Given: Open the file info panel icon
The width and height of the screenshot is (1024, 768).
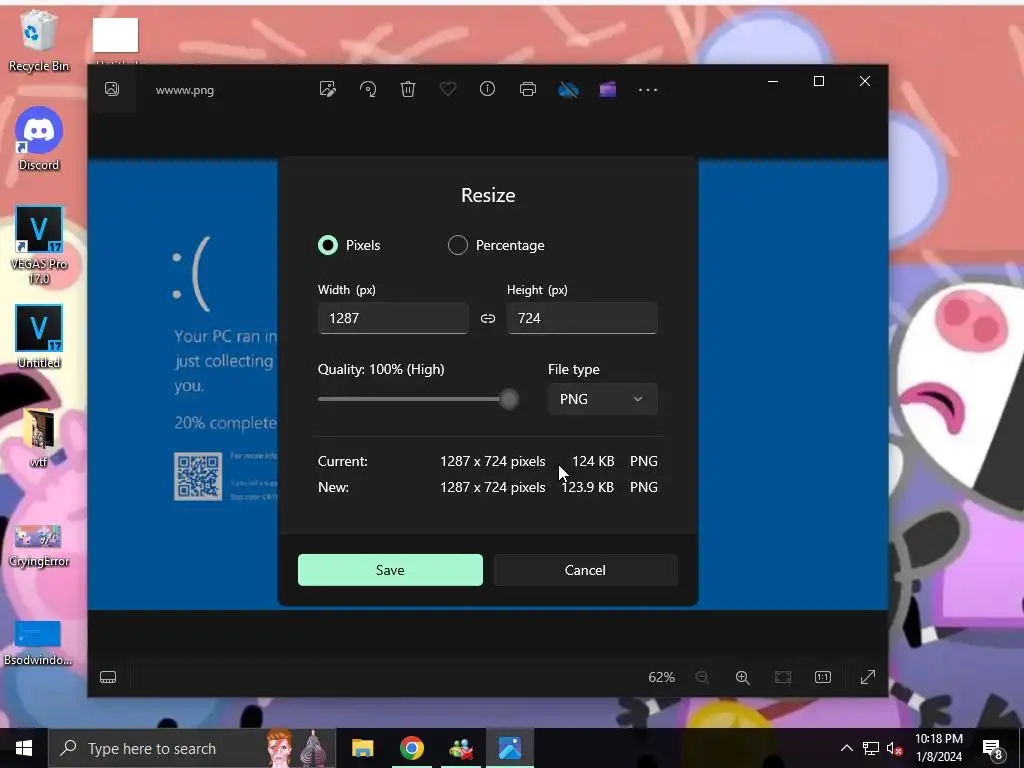Looking at the screenshot, I should click(x=488, y=89).
